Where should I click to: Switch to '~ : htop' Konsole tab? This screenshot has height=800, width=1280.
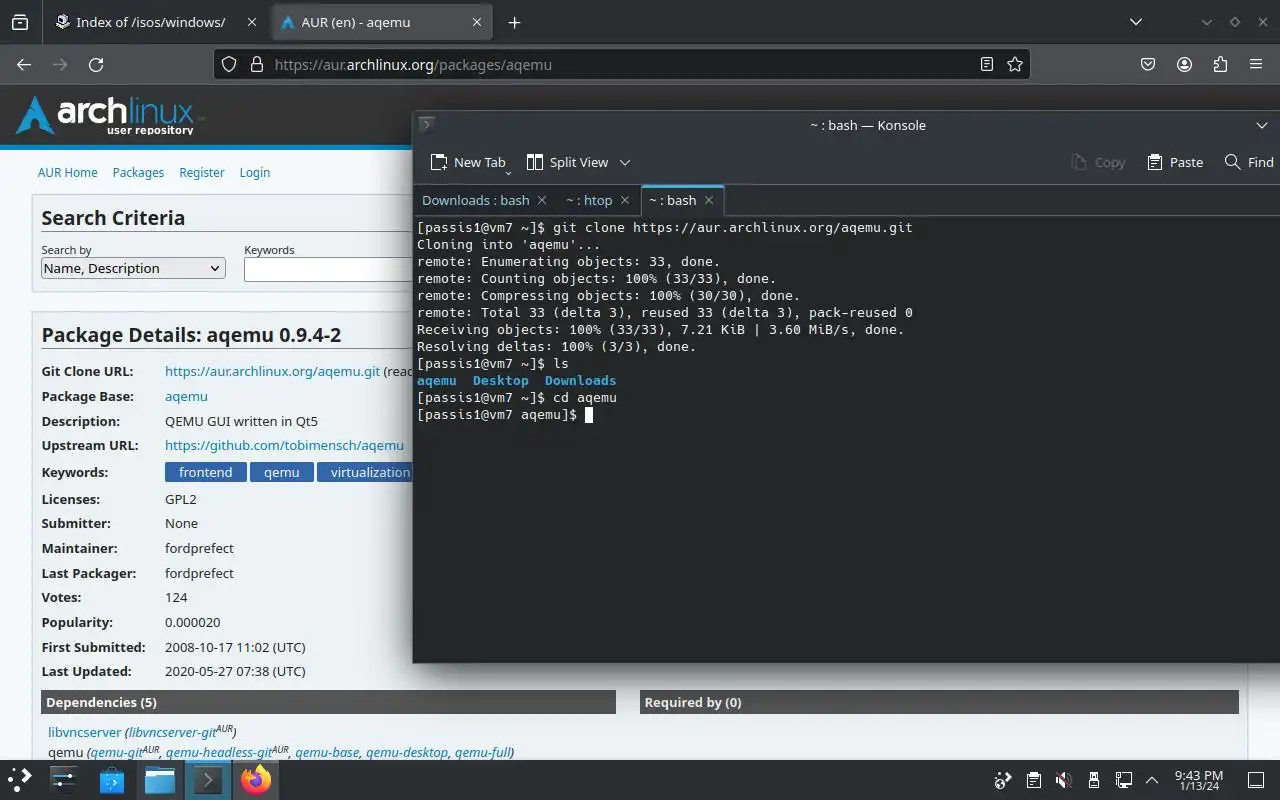coord(589,200)
